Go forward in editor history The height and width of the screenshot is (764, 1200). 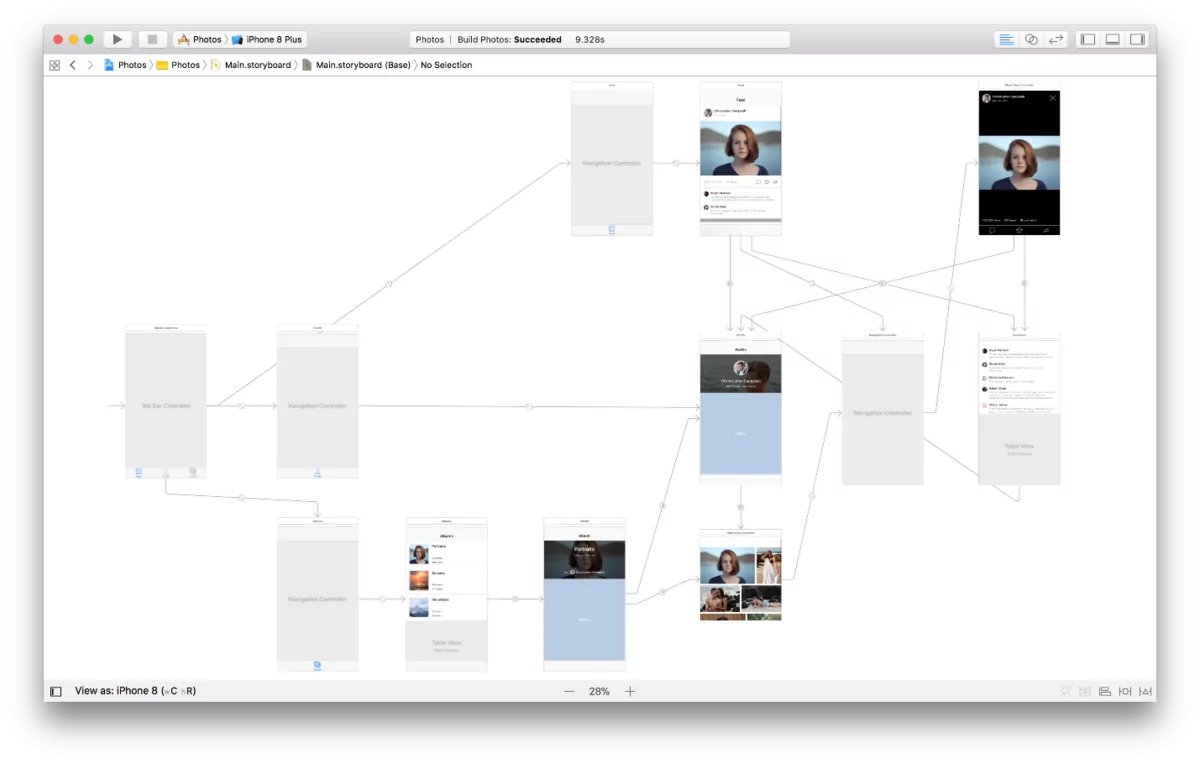(90, 65)
